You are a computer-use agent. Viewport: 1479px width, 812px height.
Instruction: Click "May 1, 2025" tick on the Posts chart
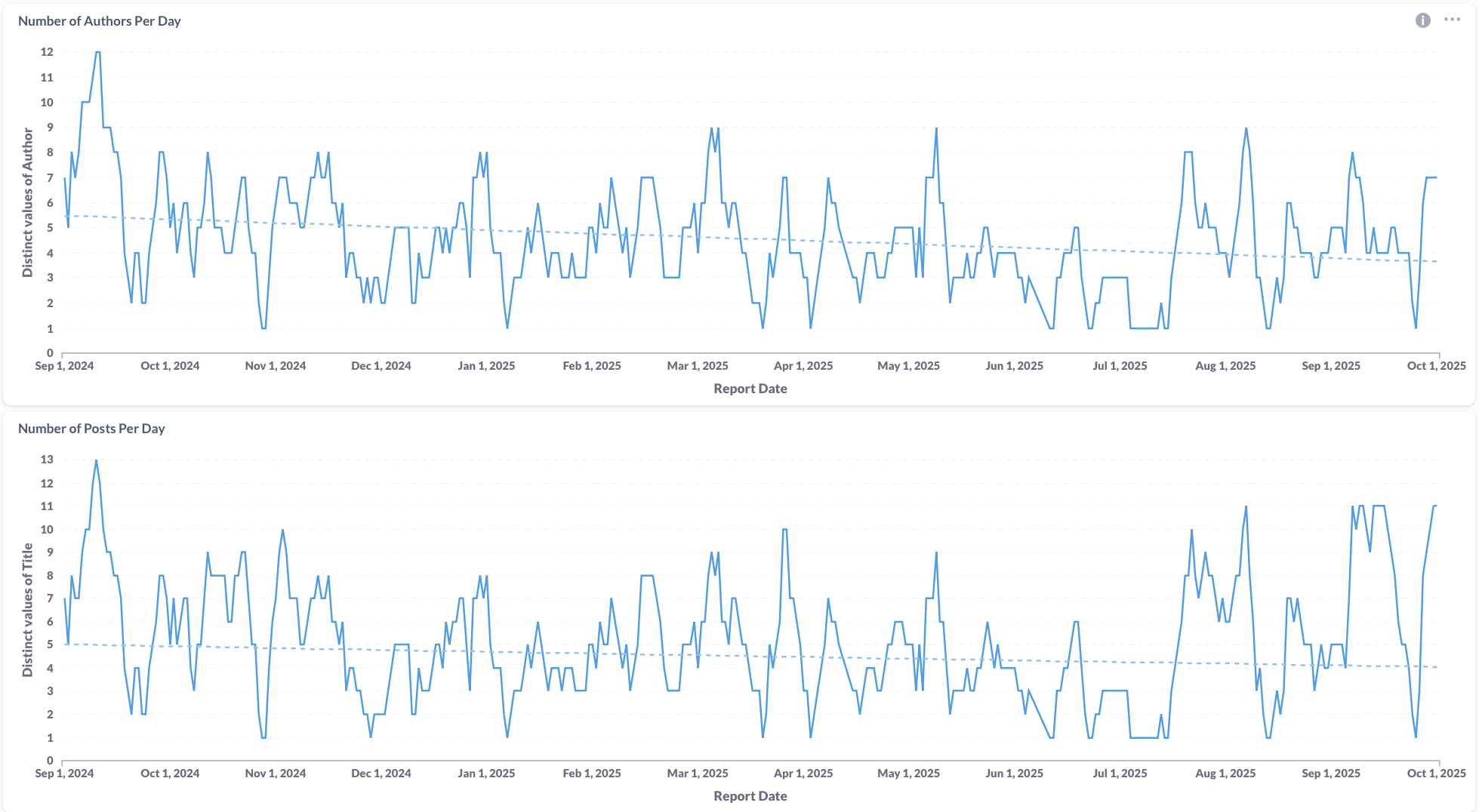coord(908,774)
